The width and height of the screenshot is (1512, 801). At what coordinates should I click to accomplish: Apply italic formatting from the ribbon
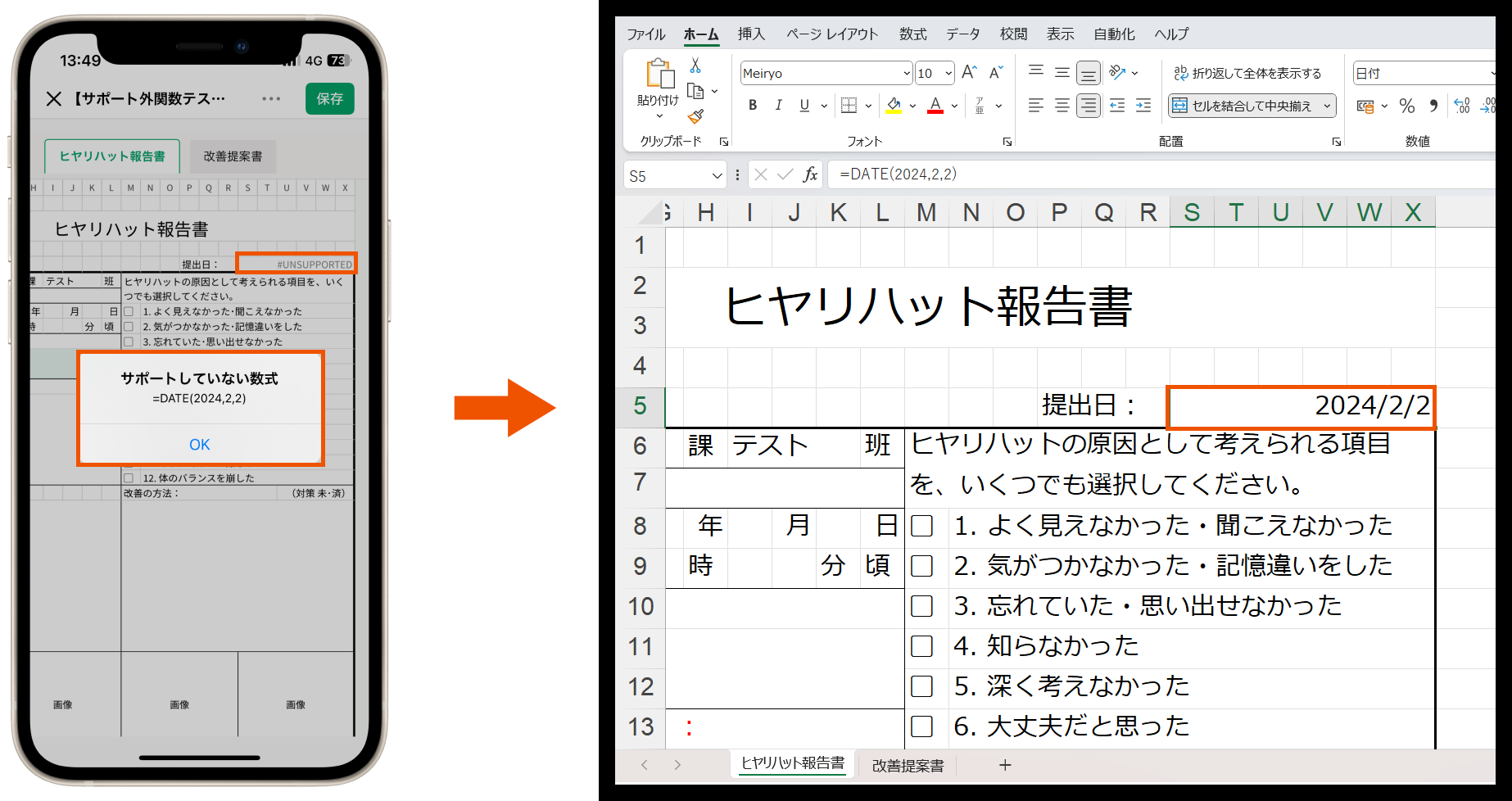coord(778,105)
